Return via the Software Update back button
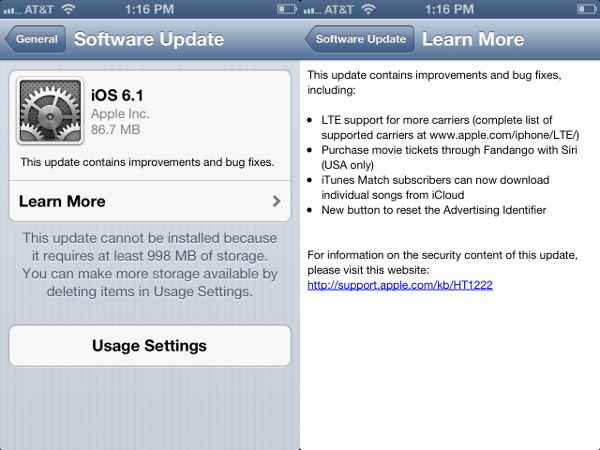600x450 pixels. [360, 40]
